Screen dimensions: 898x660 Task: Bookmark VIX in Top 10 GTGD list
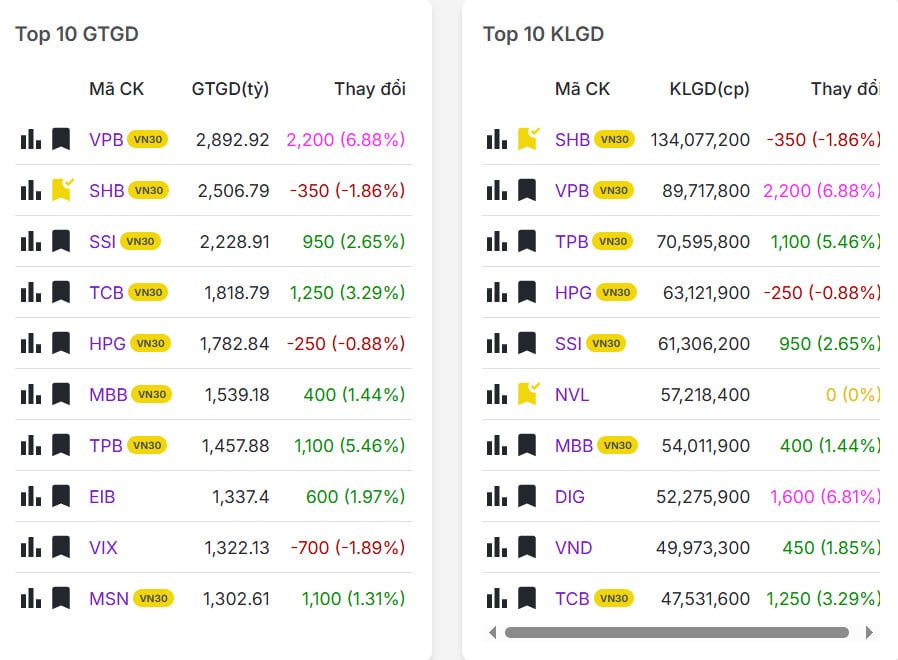click(x=61, y=547)
